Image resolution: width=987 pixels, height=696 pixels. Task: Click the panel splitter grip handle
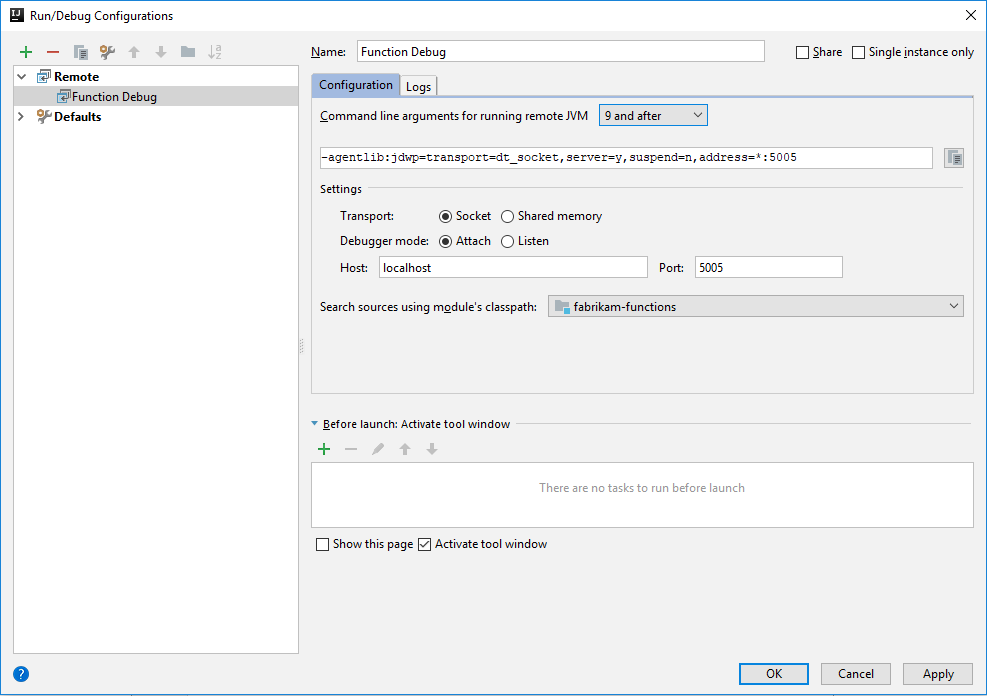[302, 346]
